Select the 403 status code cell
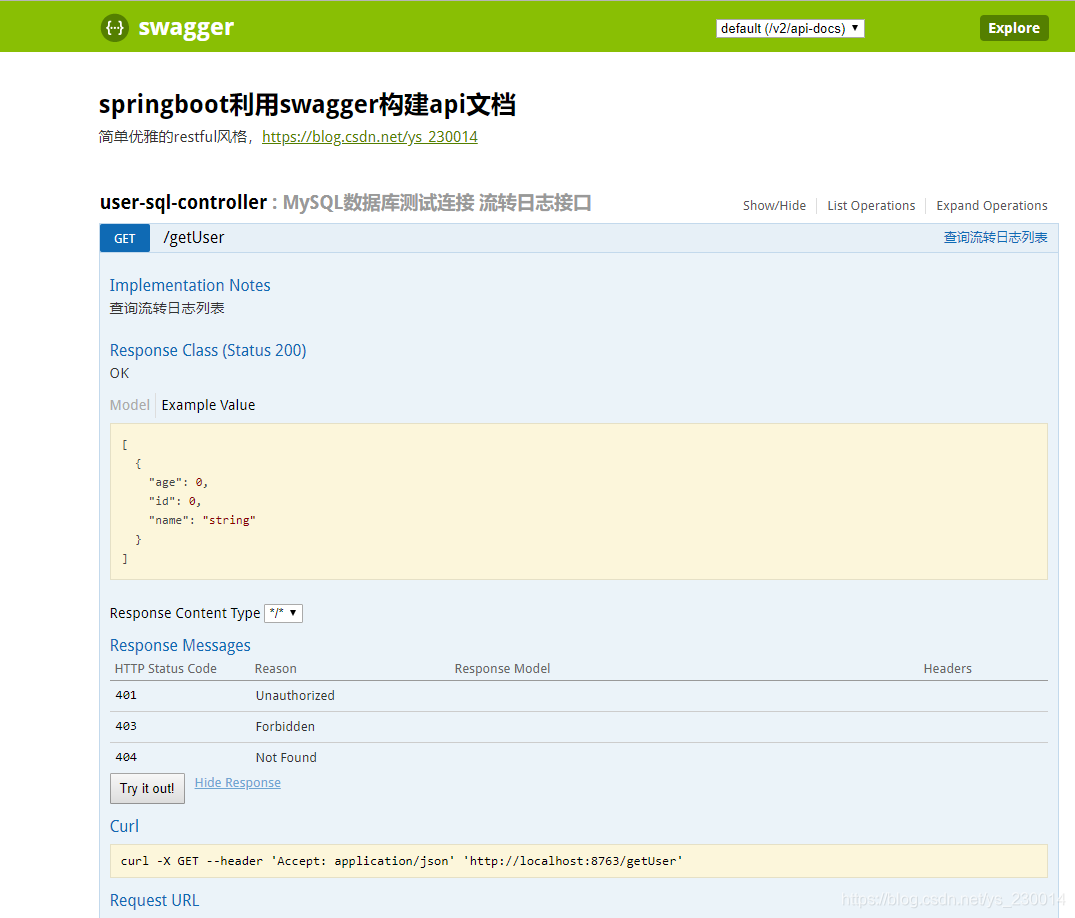This screenshot has height=918, width=1075. tap(126, 726)
